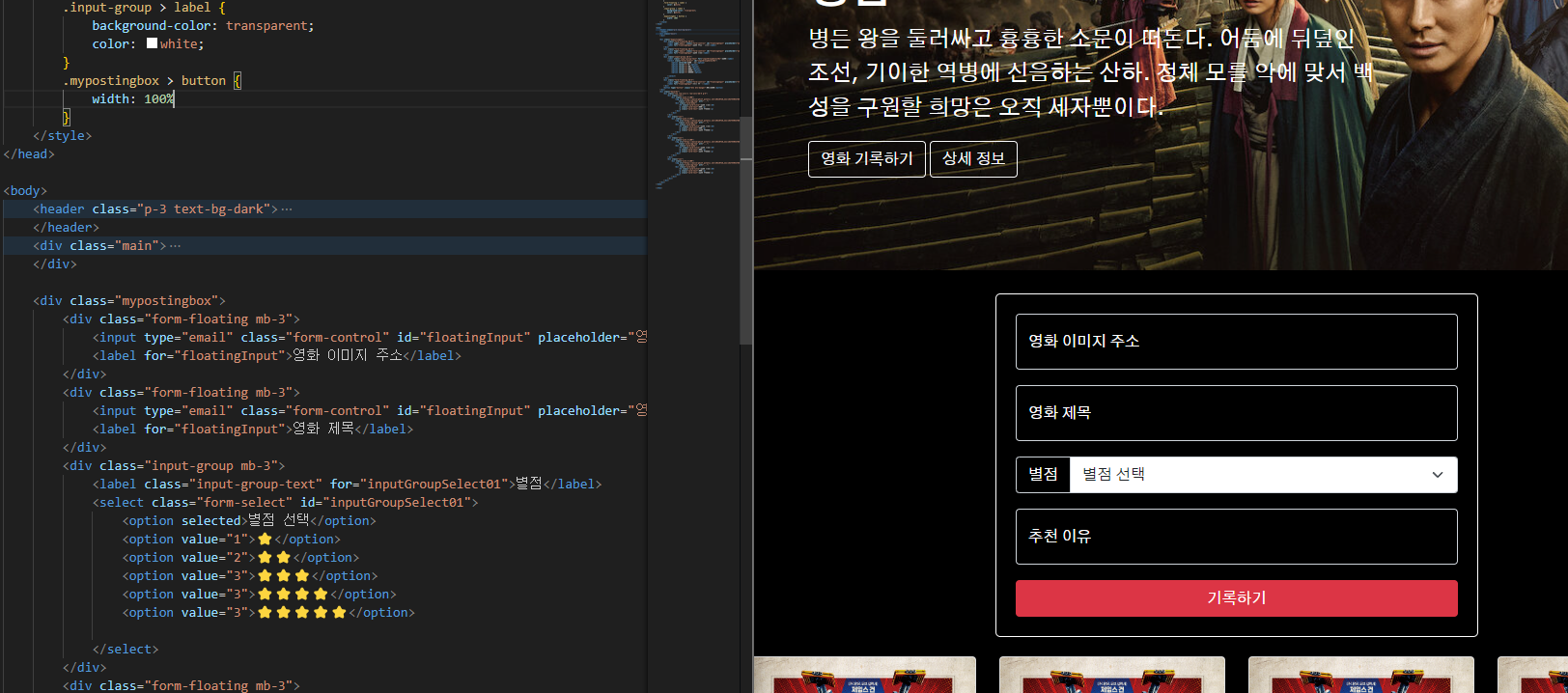The height and width of the screenshot is (693, 1568).
Task: Focus the 추천 이유 input field
Action: coord(1236,537)
